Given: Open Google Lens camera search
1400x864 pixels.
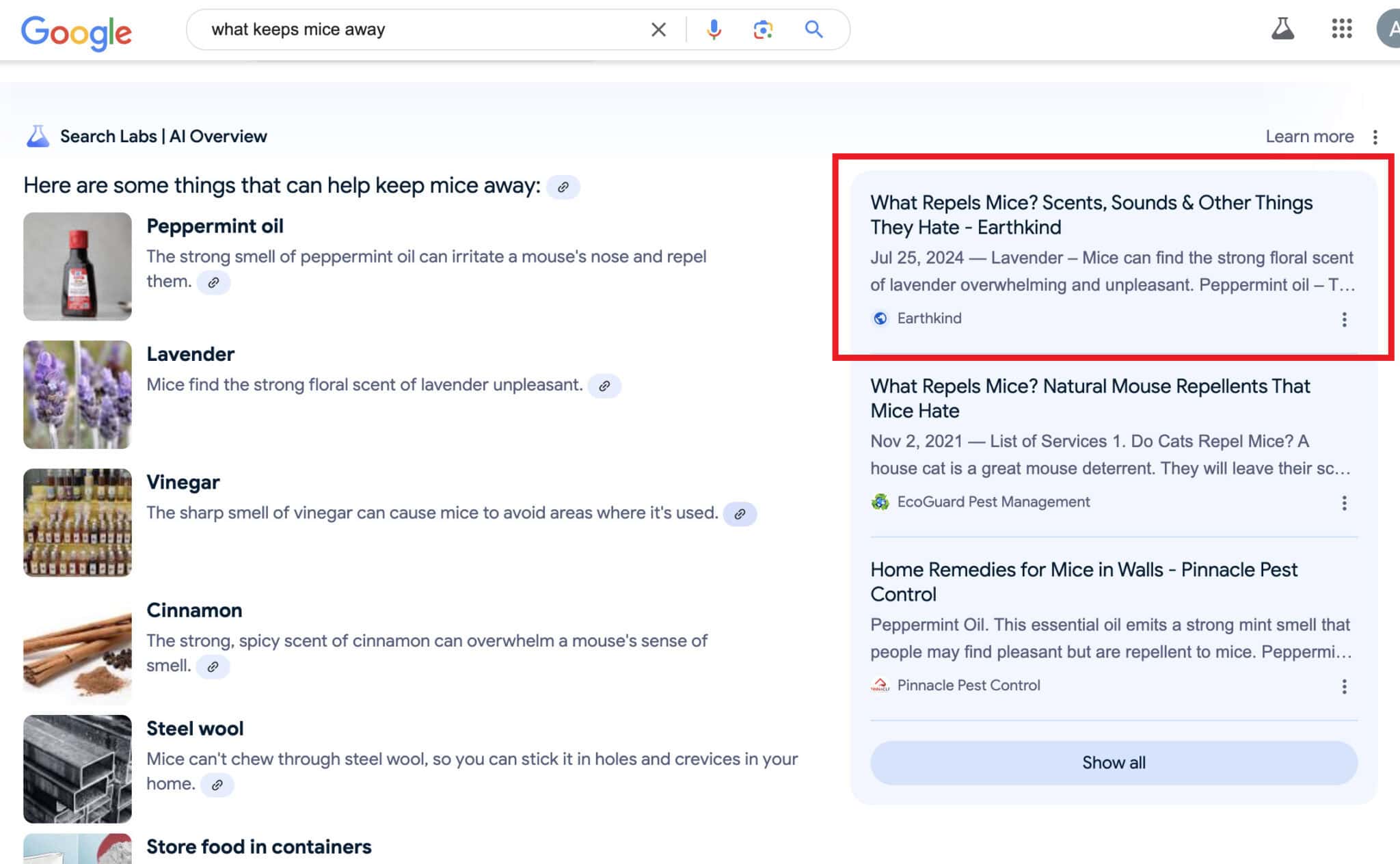Looking at the screenshot, I should click(x=764, y=29).
